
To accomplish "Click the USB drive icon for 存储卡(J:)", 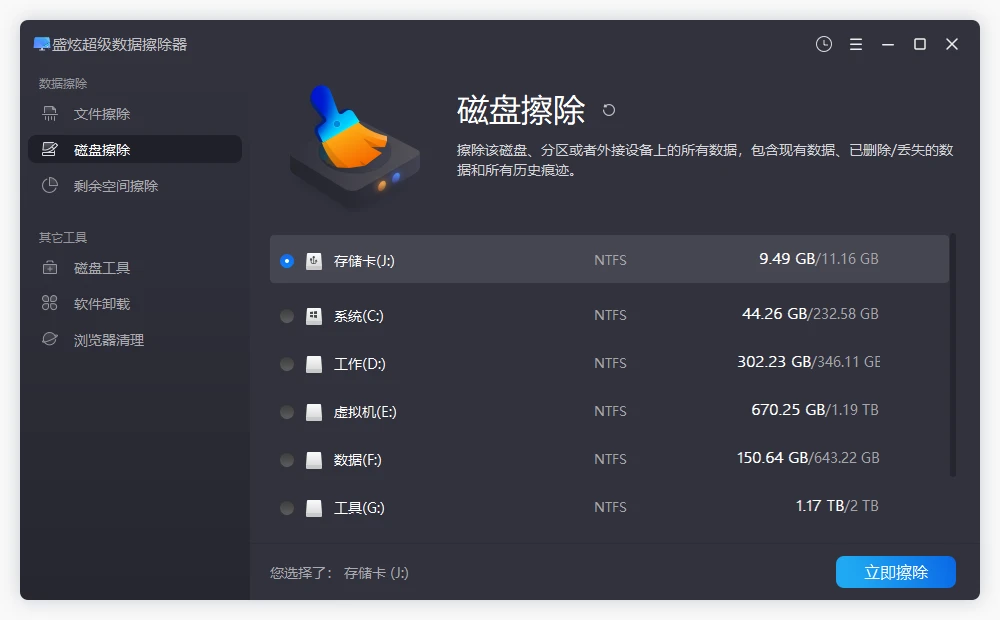I will [x=314, y=260].
